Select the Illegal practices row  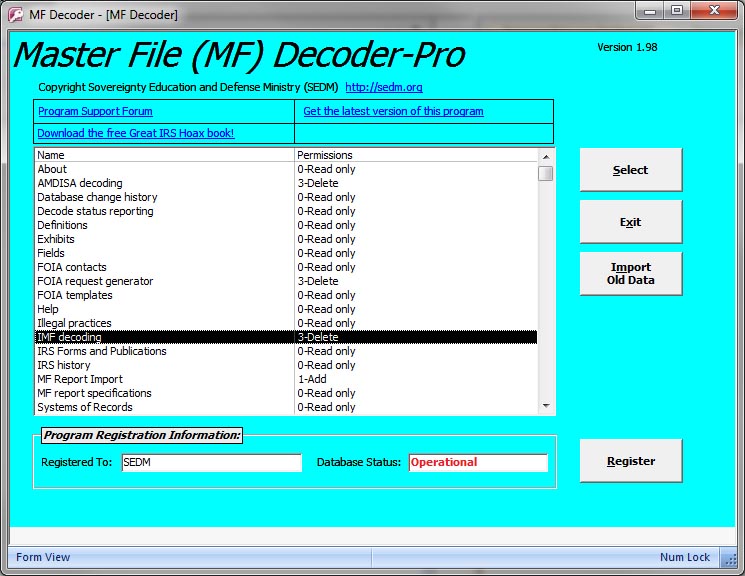(x=287, y=323)
